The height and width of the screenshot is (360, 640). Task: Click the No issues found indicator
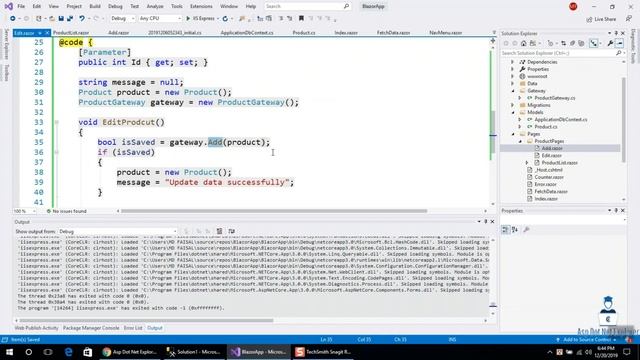[67, 211]
